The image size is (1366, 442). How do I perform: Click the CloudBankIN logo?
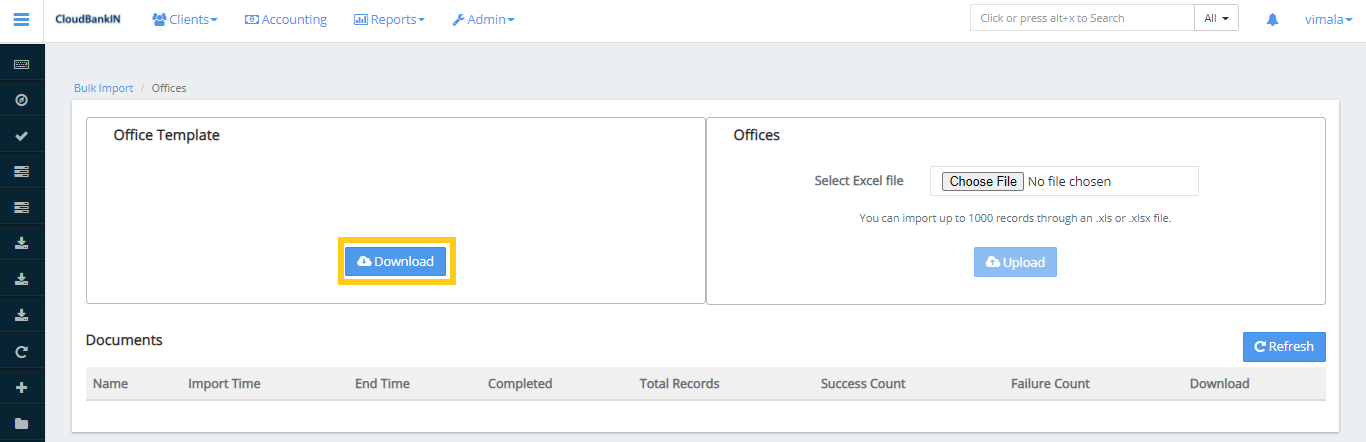coord(88,19)
